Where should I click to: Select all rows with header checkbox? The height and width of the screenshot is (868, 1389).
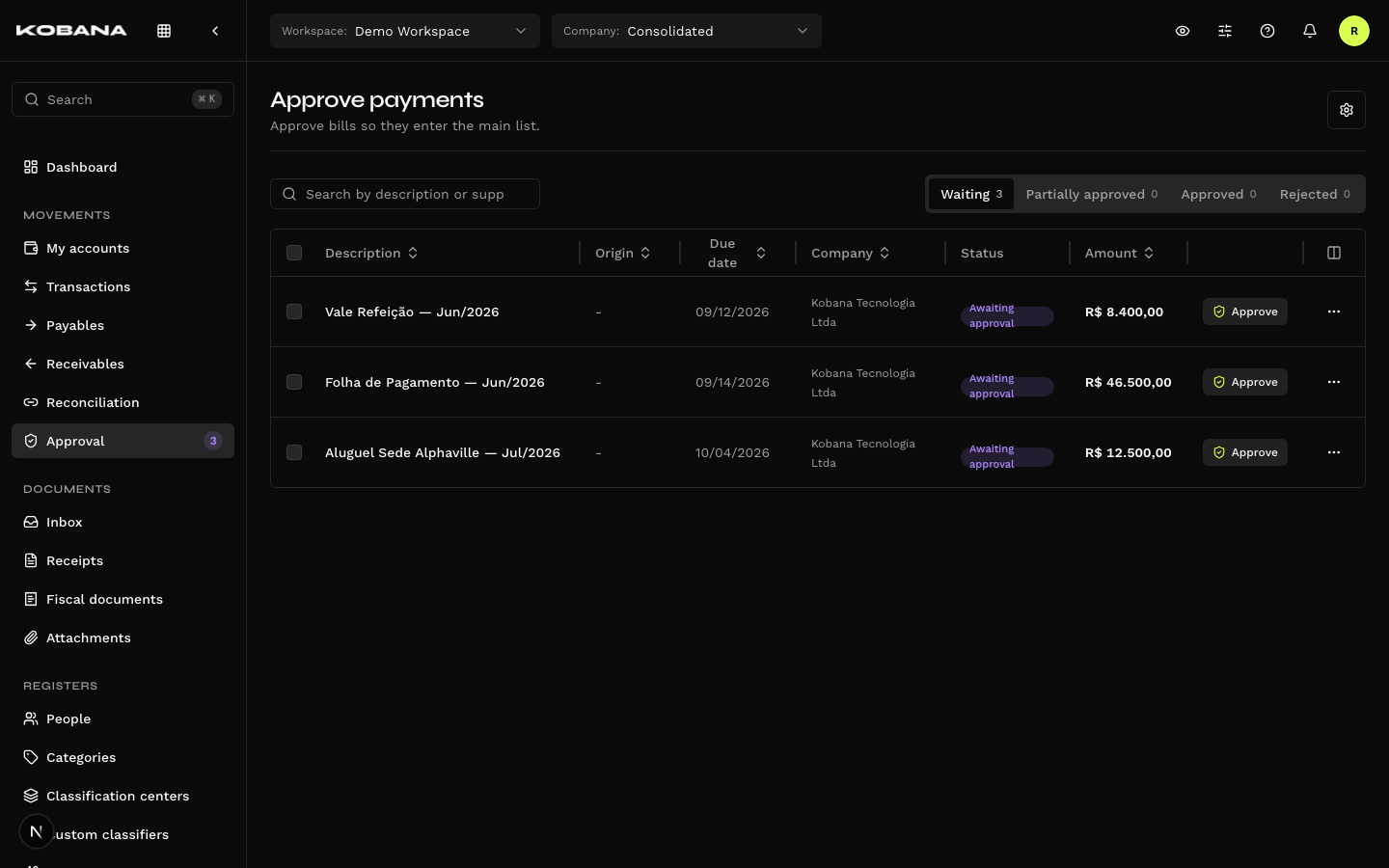(x=294, y=253)
